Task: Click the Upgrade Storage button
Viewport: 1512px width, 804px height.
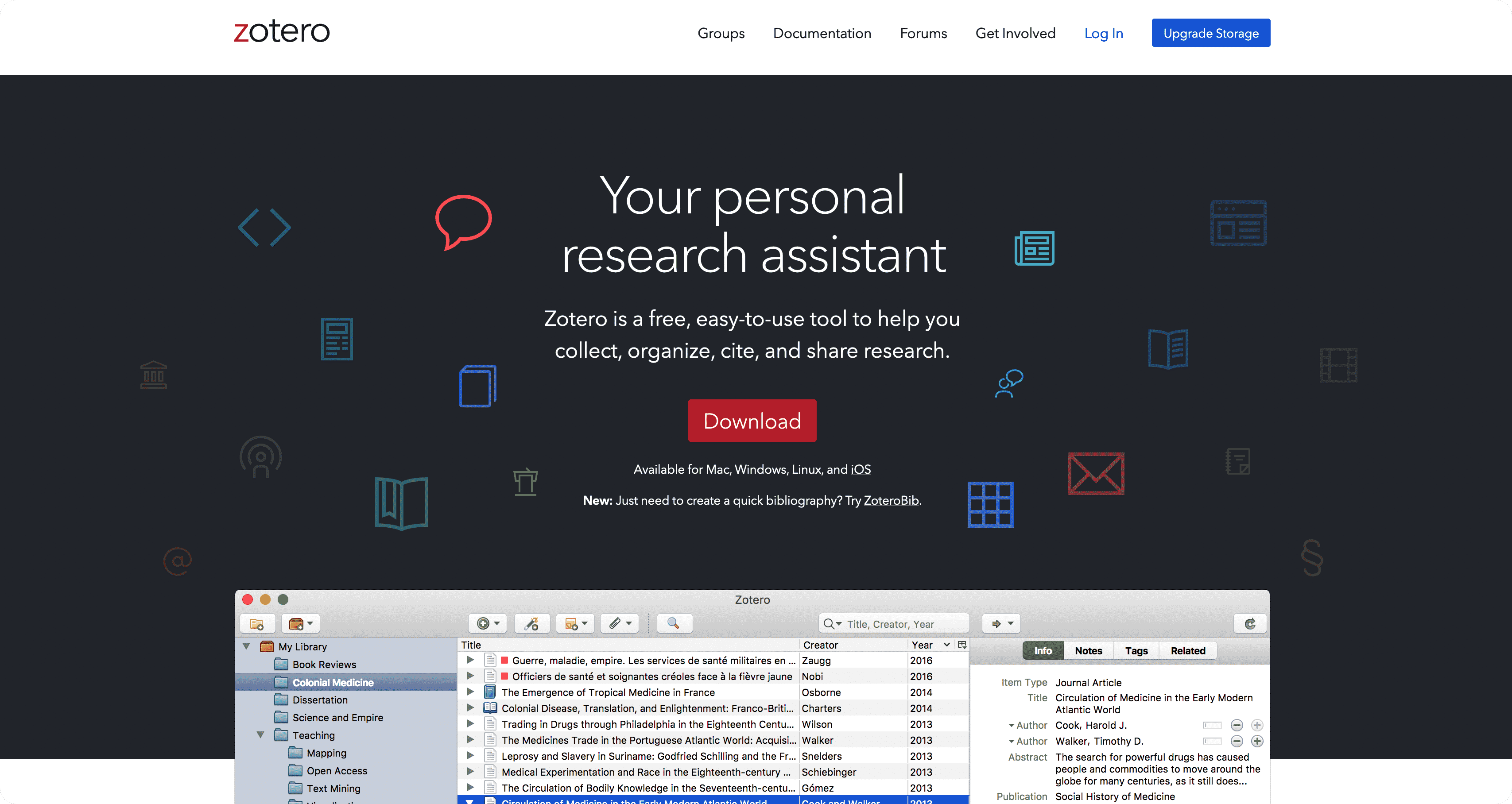Action: click(x=1211, y=33)
